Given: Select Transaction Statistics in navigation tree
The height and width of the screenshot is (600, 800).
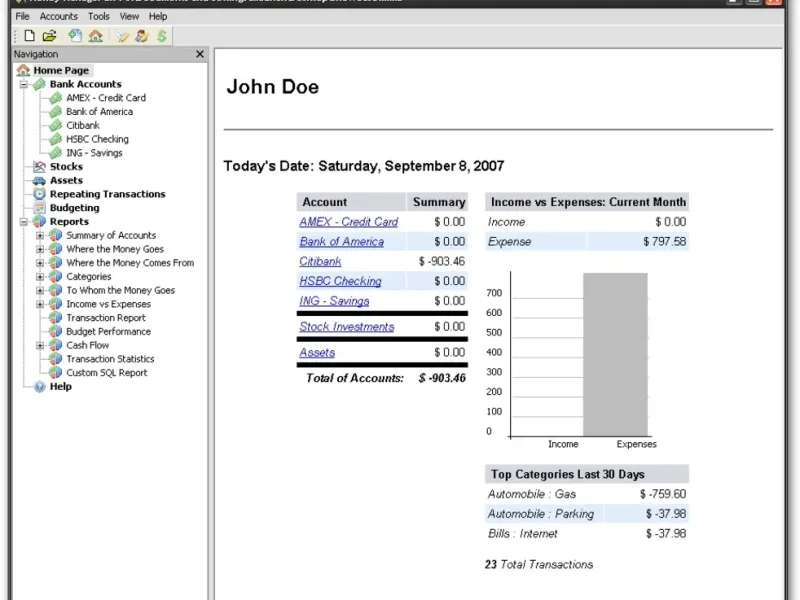Looking at the screenshot, I should 110,359.
